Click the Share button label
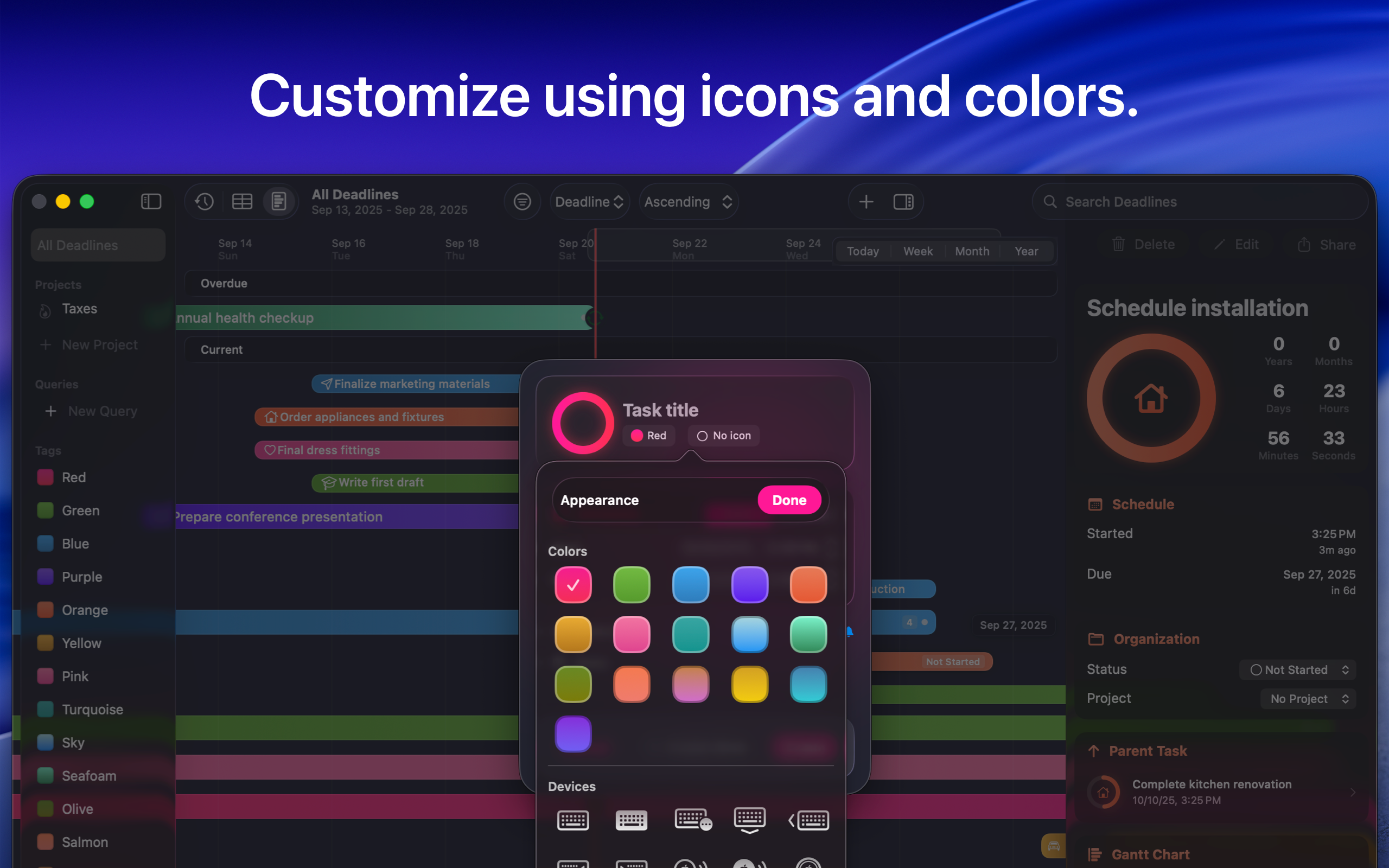Screen dimensions: 1389x868 (x=1337, y=245)
